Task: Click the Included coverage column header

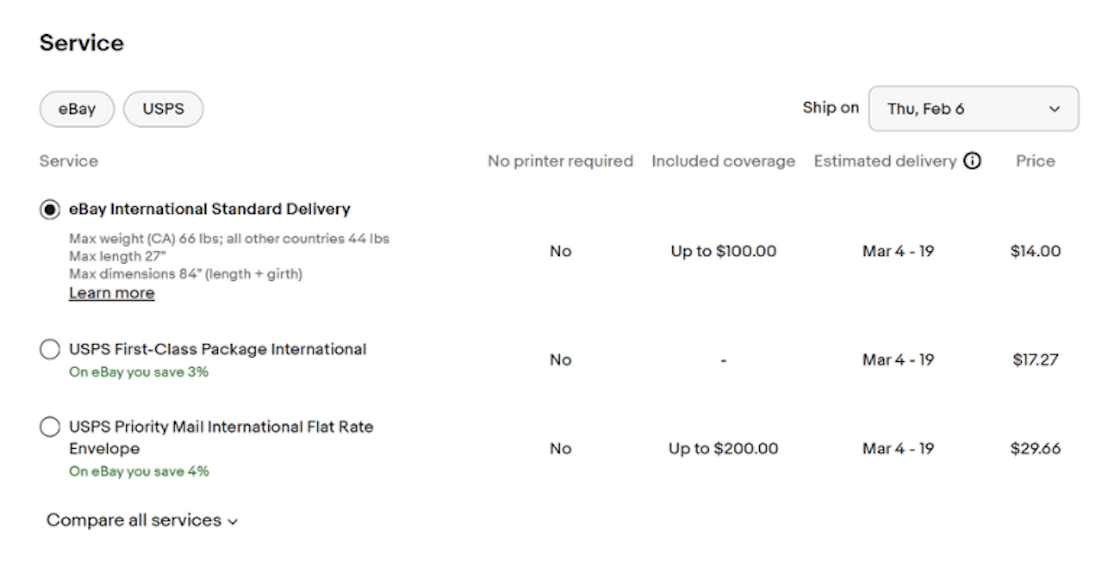Action: 723,162
